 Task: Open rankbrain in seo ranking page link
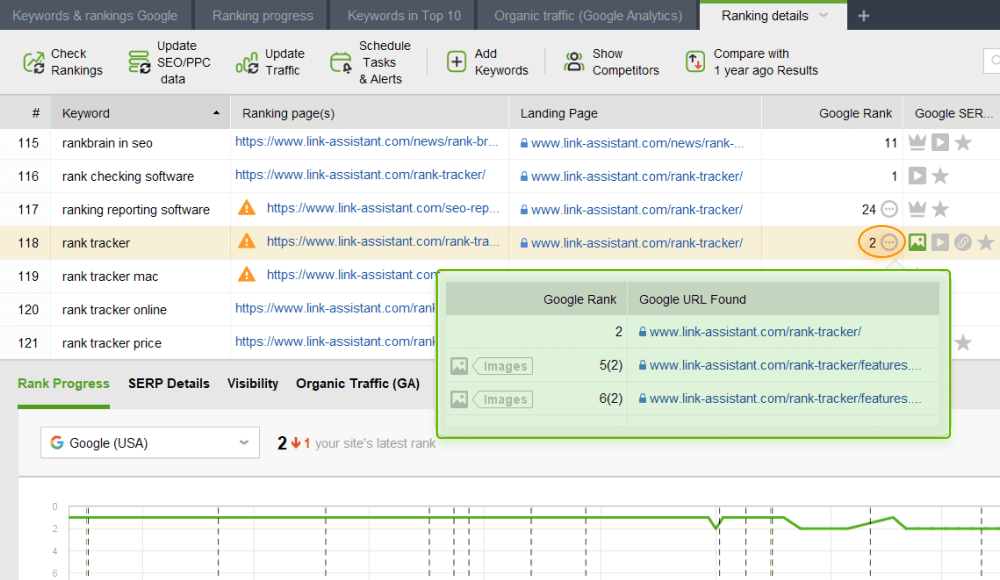(x=367, y=142)
